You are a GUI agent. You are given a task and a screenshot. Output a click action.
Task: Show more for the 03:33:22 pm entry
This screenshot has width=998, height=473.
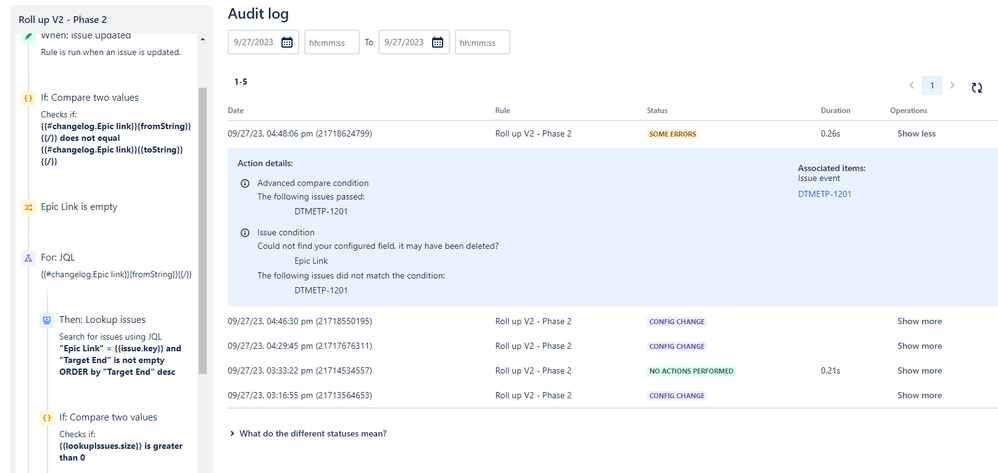920,371
